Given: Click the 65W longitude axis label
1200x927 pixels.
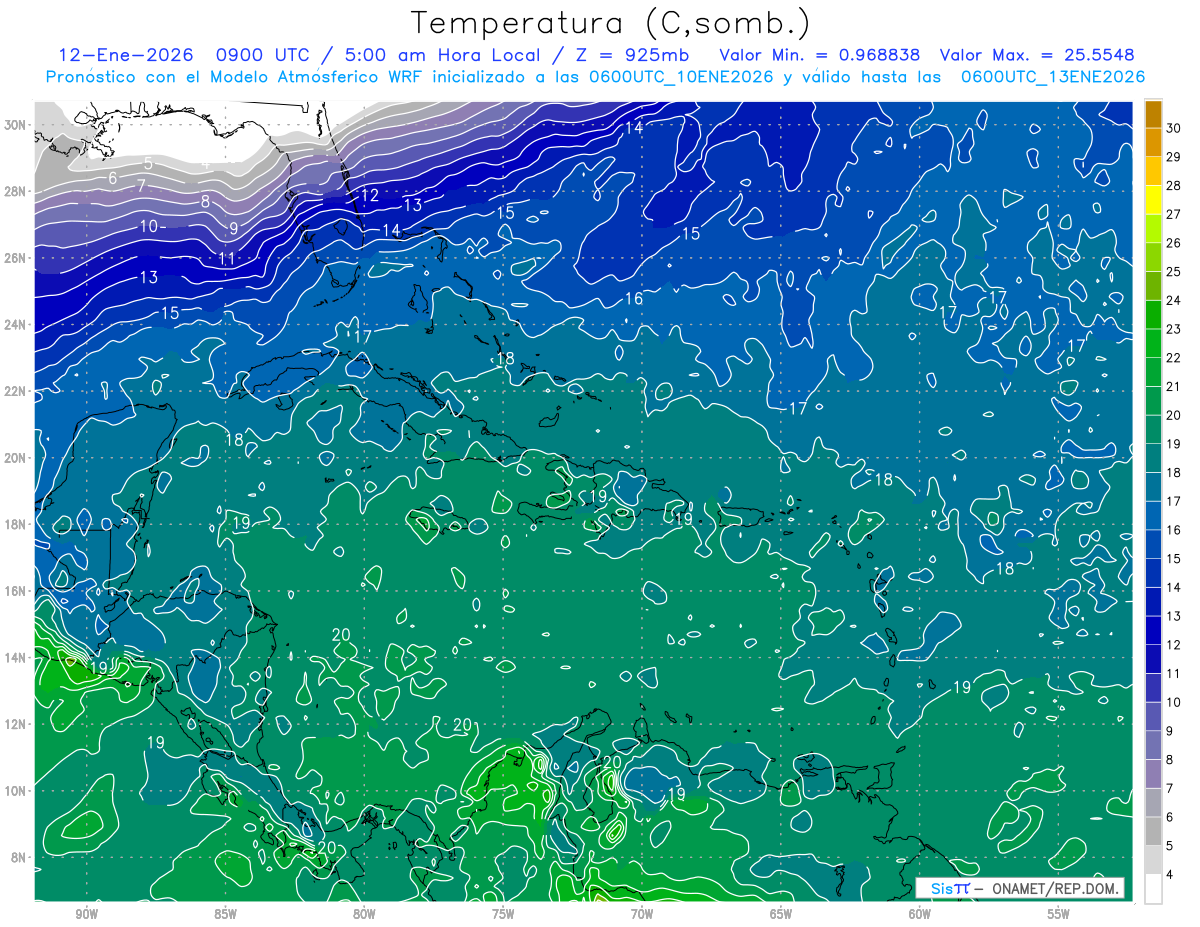Looking at the screenshot, I should pos(781,914).
